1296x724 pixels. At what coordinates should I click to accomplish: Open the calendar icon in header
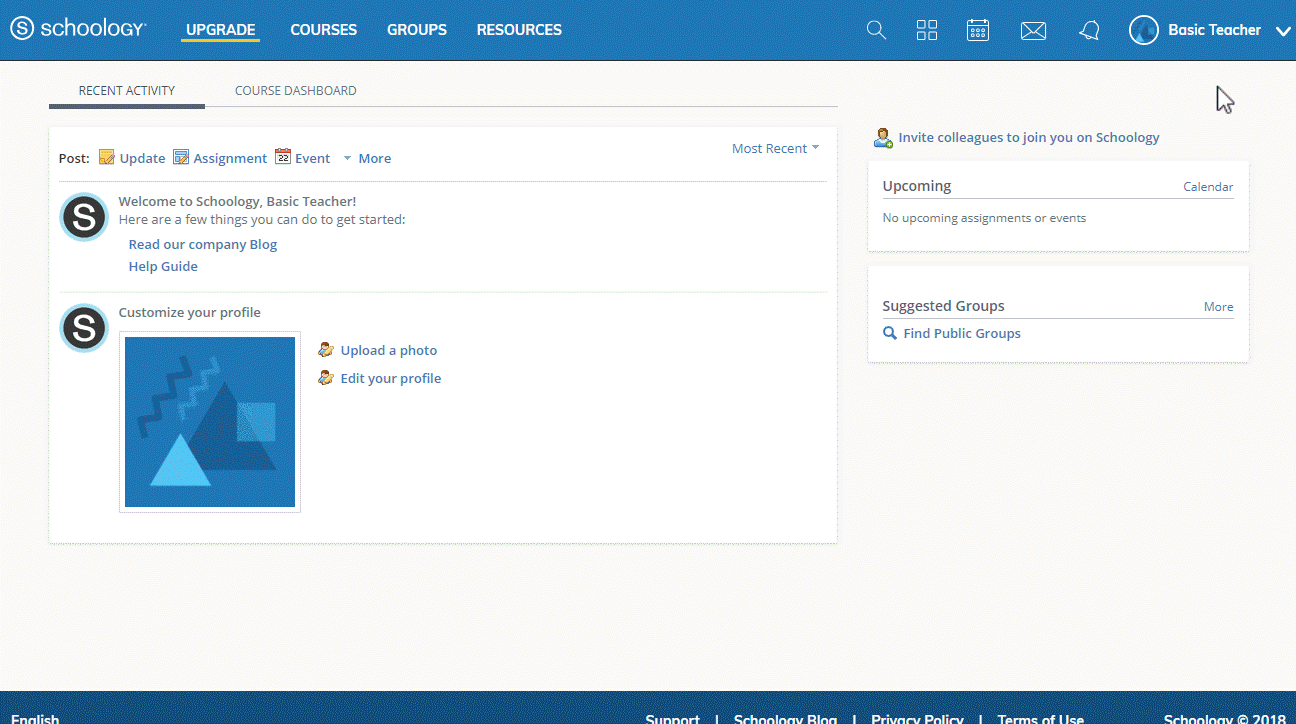click(x=978, y=30)
